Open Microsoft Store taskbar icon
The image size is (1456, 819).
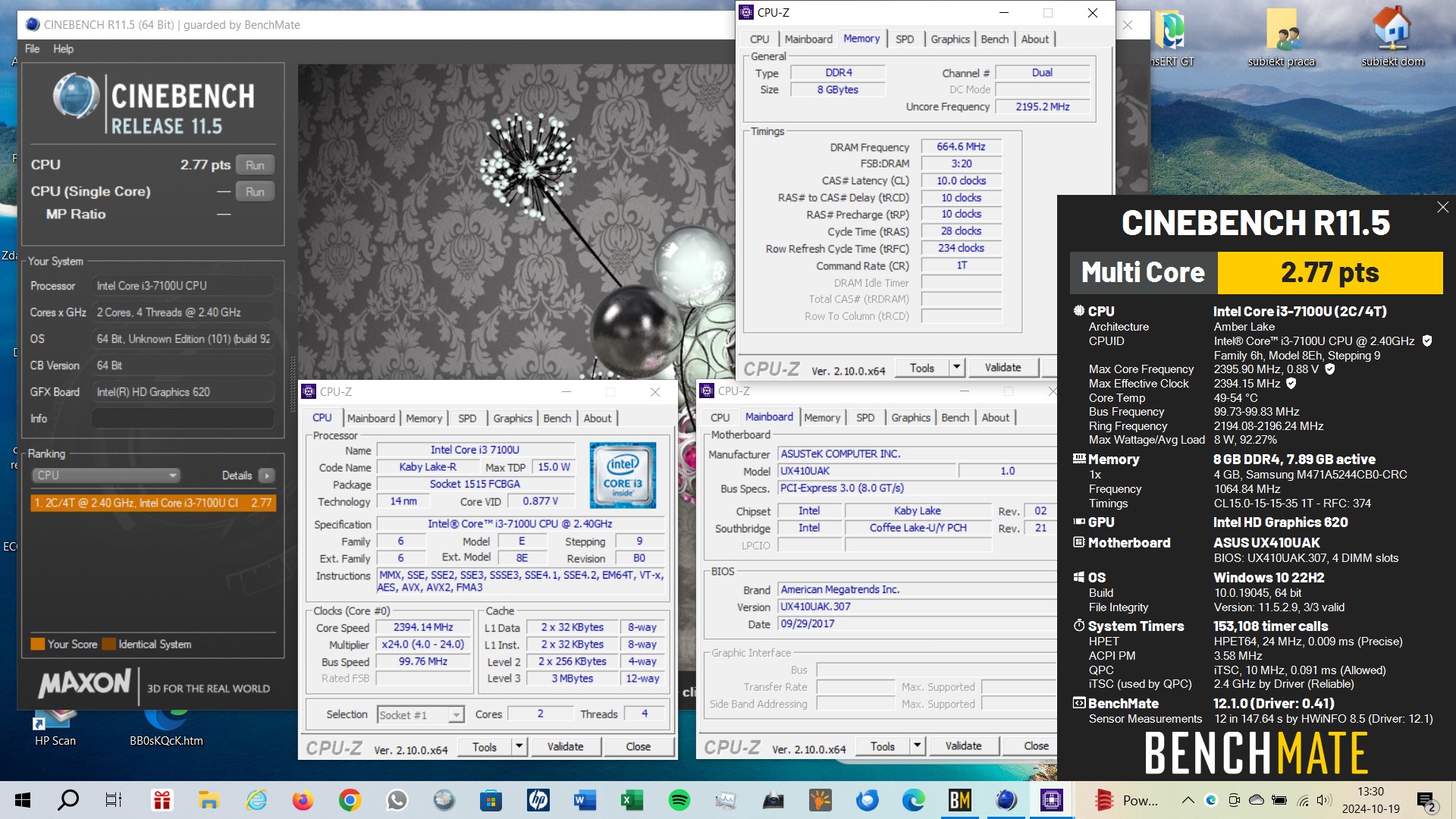491,800
